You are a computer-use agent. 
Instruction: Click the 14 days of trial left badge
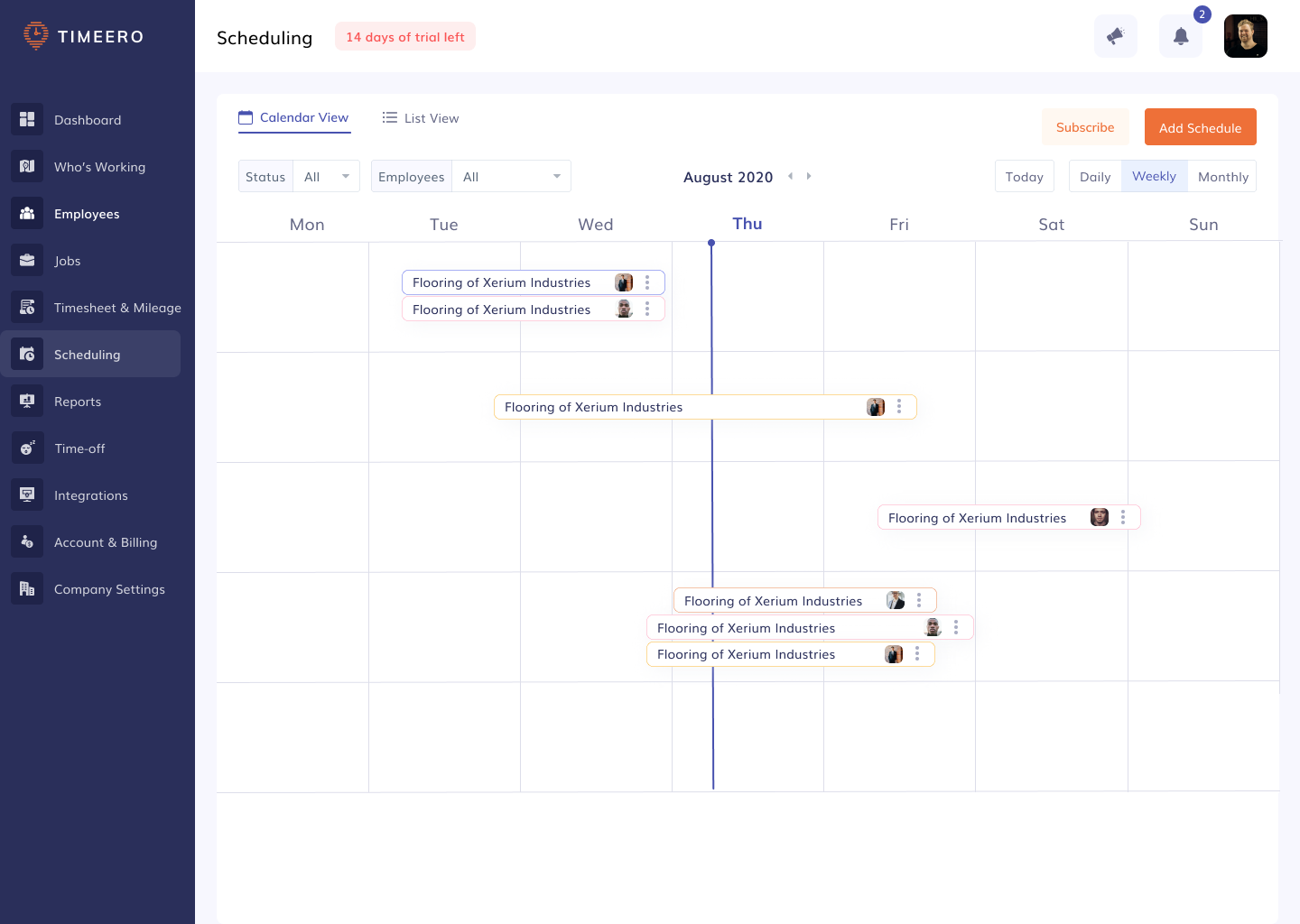(x=405, y=37)
